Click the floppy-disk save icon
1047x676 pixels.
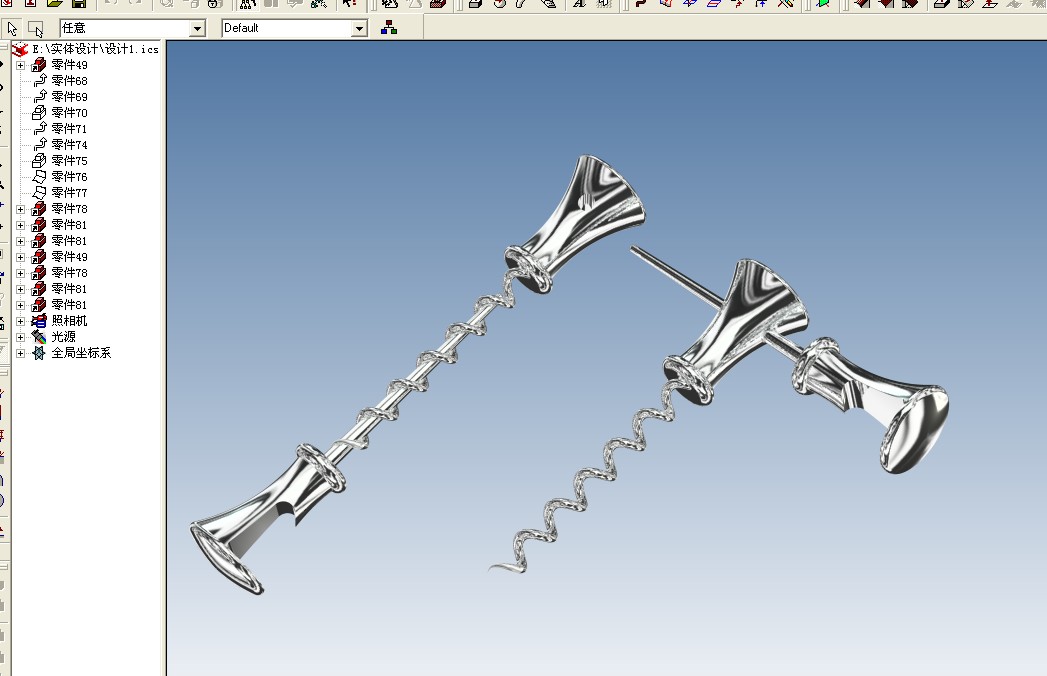[x=79, y=3]
